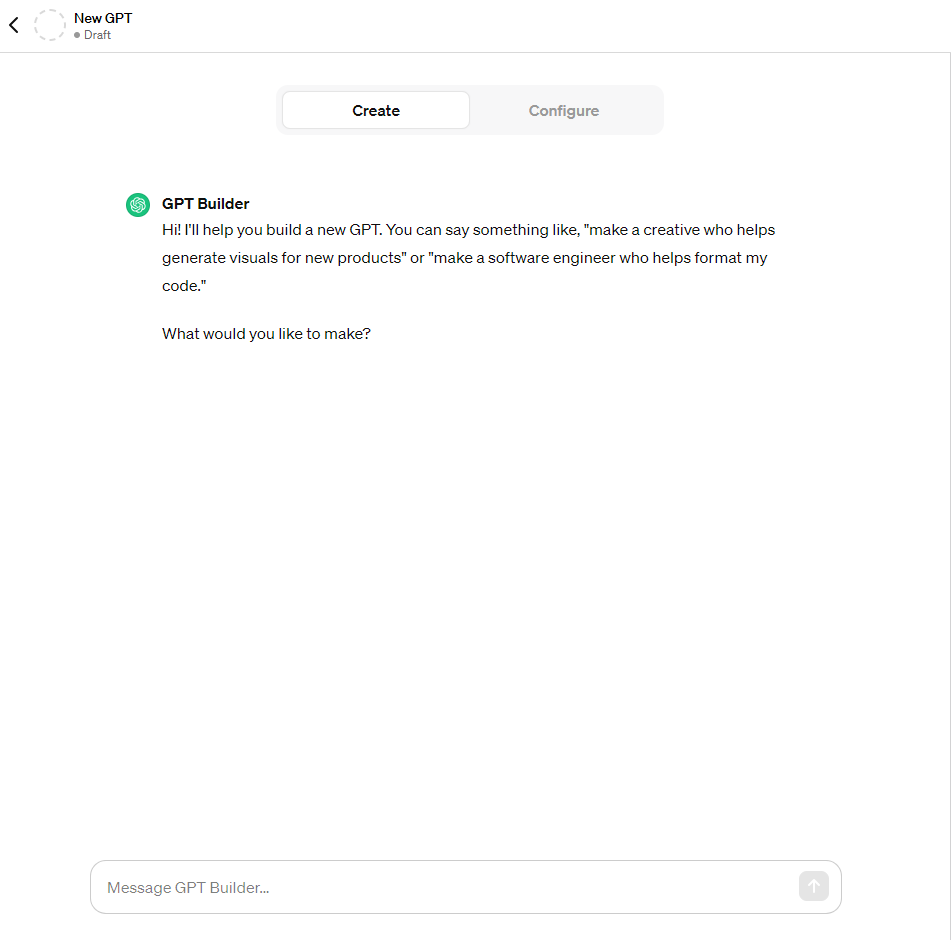Viewport: 951px width, 940px height.
Task: Switch to the Configure tab
Action: (x=563, y=110)
